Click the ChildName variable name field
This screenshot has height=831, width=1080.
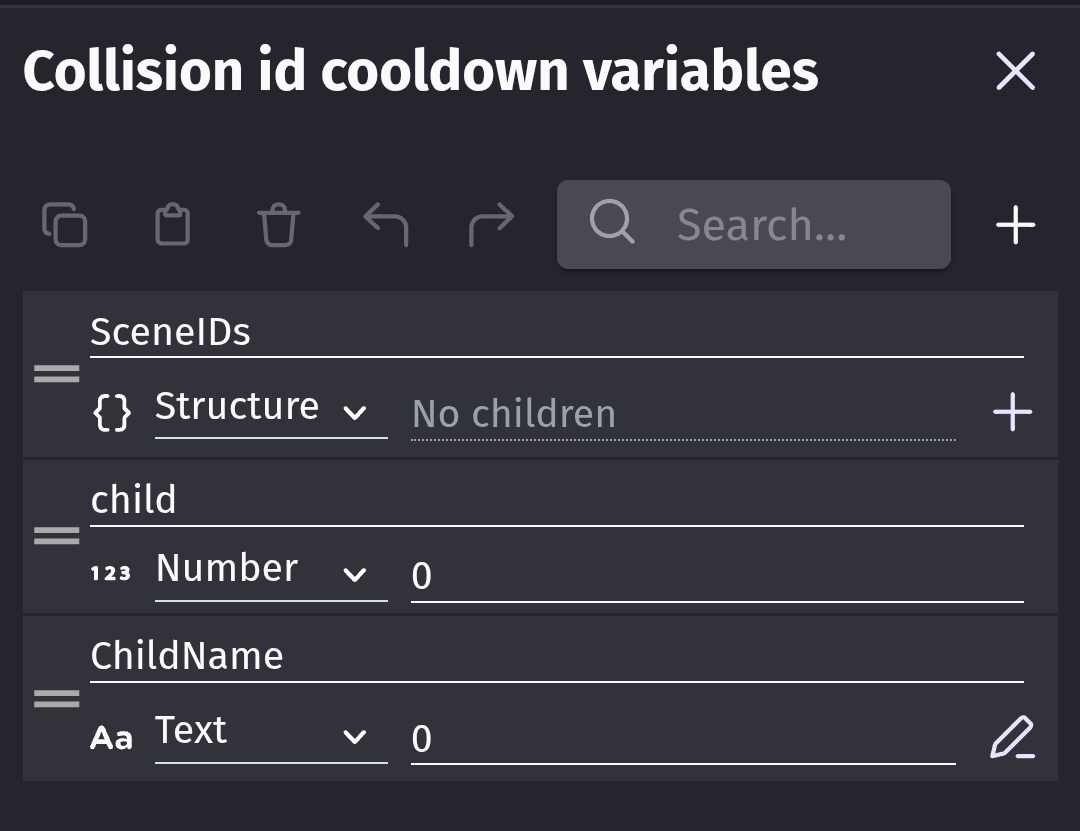556,657
